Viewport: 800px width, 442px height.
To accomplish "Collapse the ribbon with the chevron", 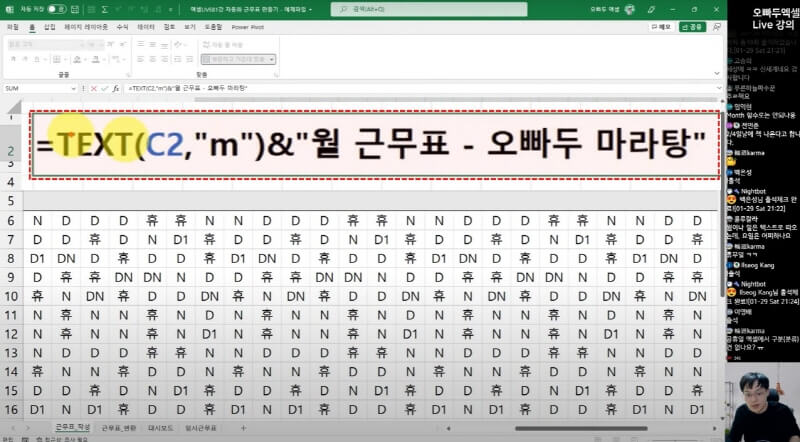I will point(717,74).
